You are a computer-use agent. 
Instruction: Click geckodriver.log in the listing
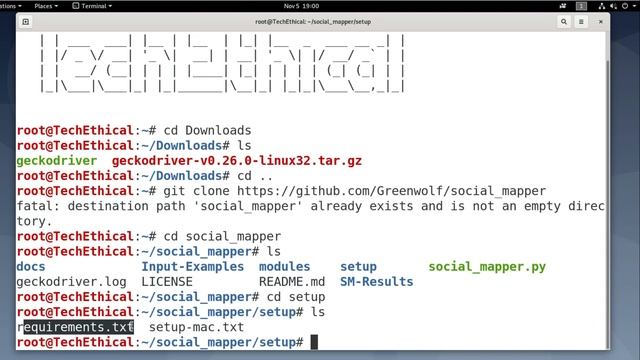tap(71, 282)
